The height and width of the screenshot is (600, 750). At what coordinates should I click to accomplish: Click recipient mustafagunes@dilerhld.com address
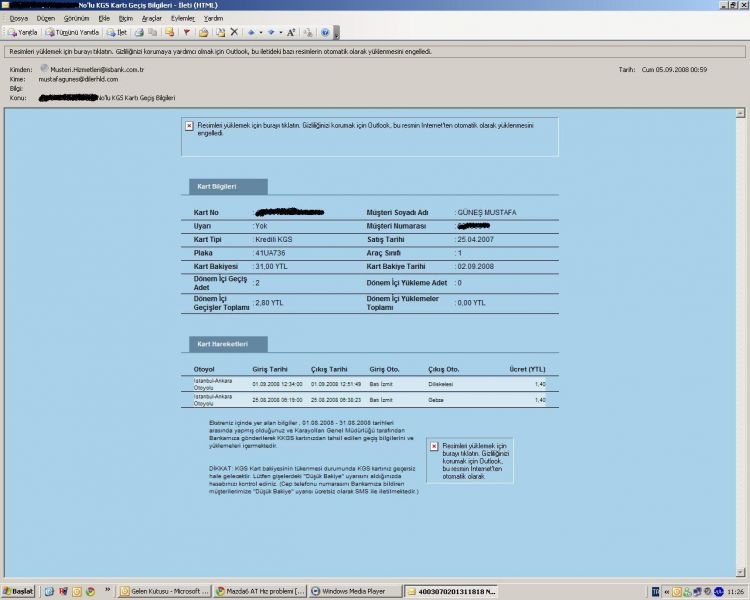point(78,79)
